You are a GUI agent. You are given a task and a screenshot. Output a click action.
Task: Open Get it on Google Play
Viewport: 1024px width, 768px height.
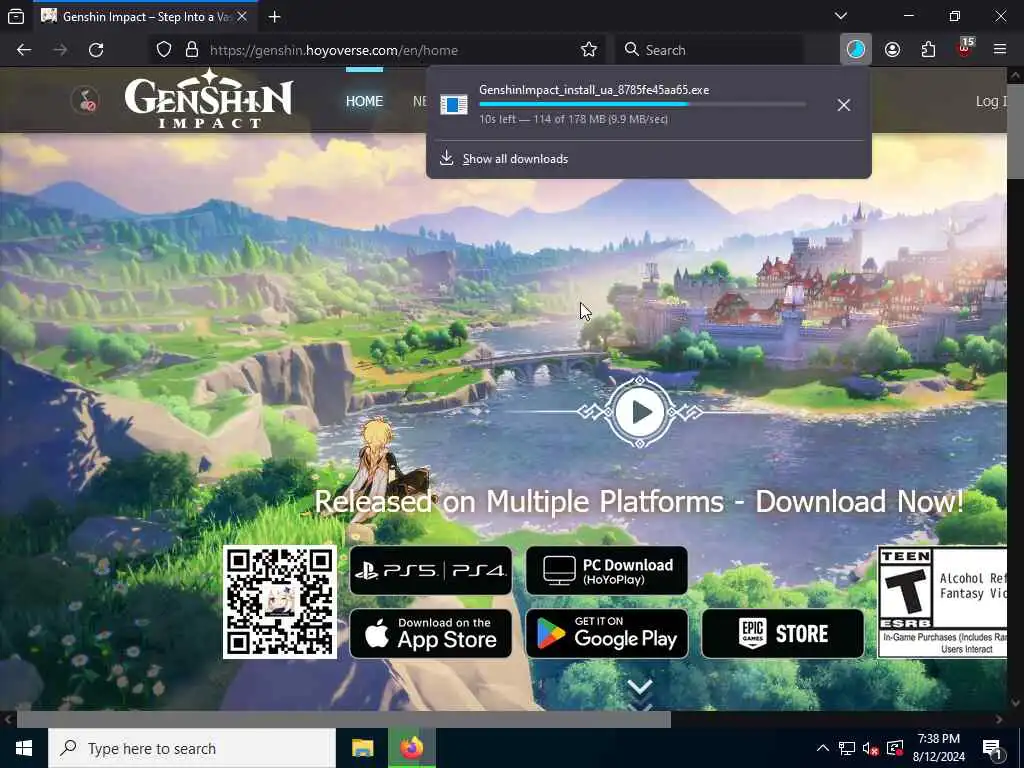[607, 633]
